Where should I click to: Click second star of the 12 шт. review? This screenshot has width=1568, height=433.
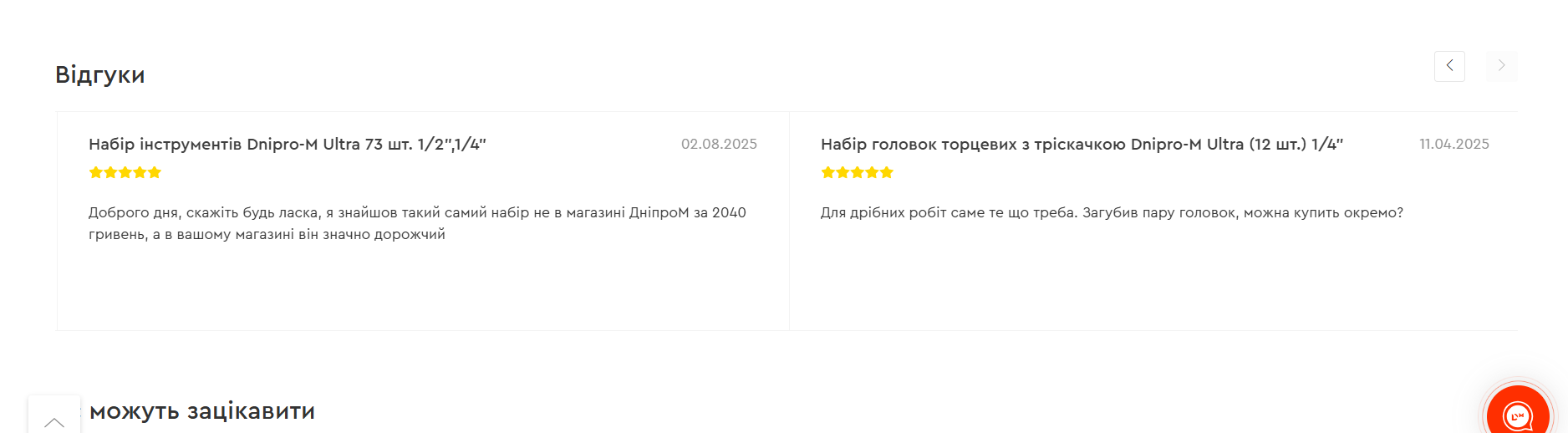pyautogui.click(x=843, y=173)
